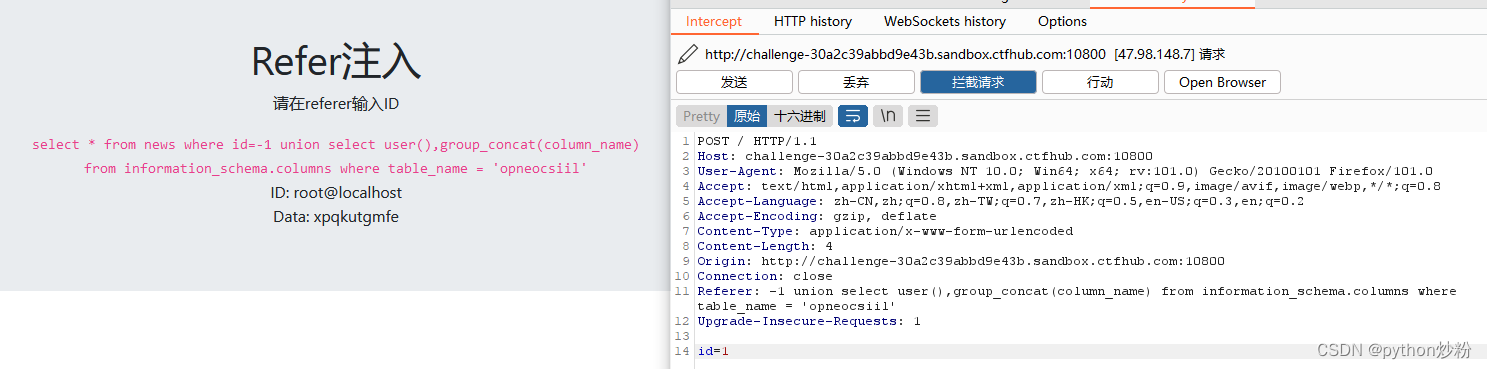1487x369 pixels.
Task: Click the ID: root@localhost result
Action: point(336,193)
